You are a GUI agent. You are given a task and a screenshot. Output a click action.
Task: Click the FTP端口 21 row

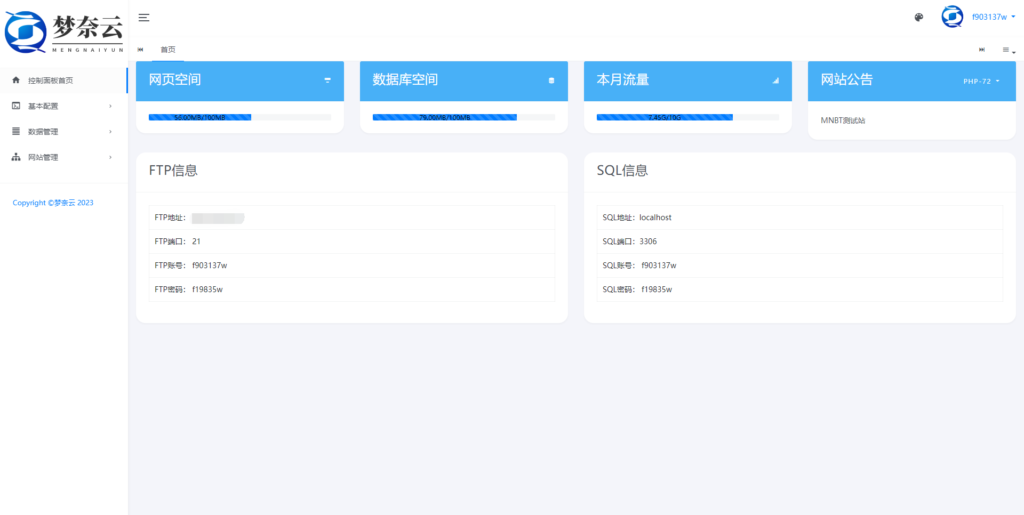351,242
